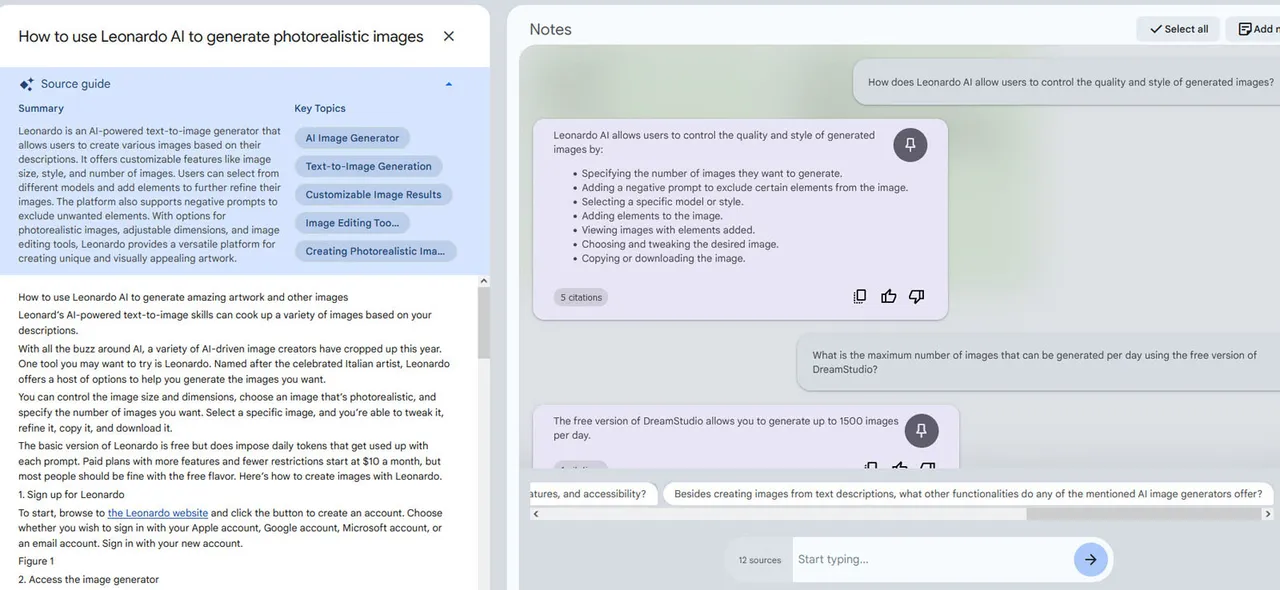This screenshot has height=590, width=1280.
Task: Click bullet "Adding elements to the image."
Action: tap(652, 215)
